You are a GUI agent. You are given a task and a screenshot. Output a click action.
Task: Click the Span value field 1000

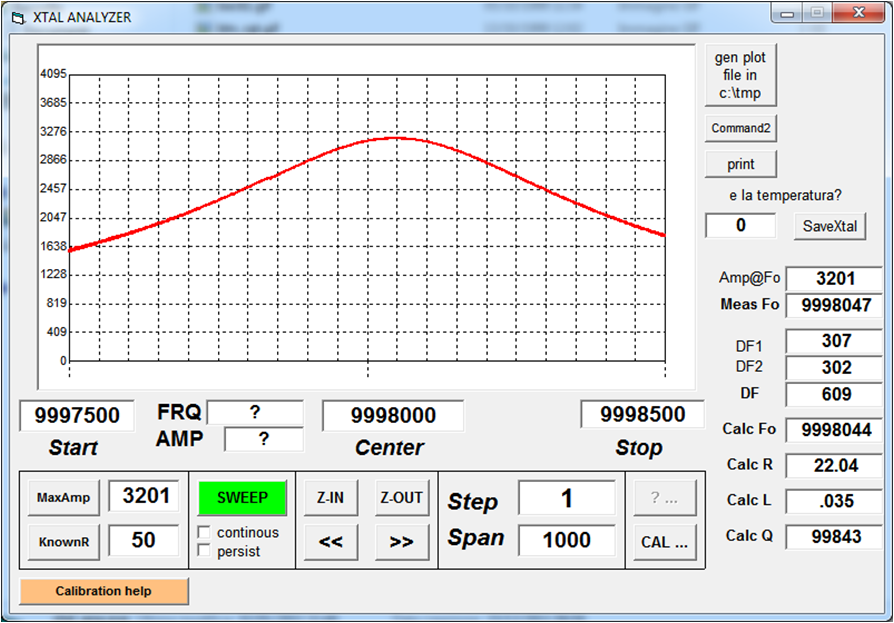[567, 540]
